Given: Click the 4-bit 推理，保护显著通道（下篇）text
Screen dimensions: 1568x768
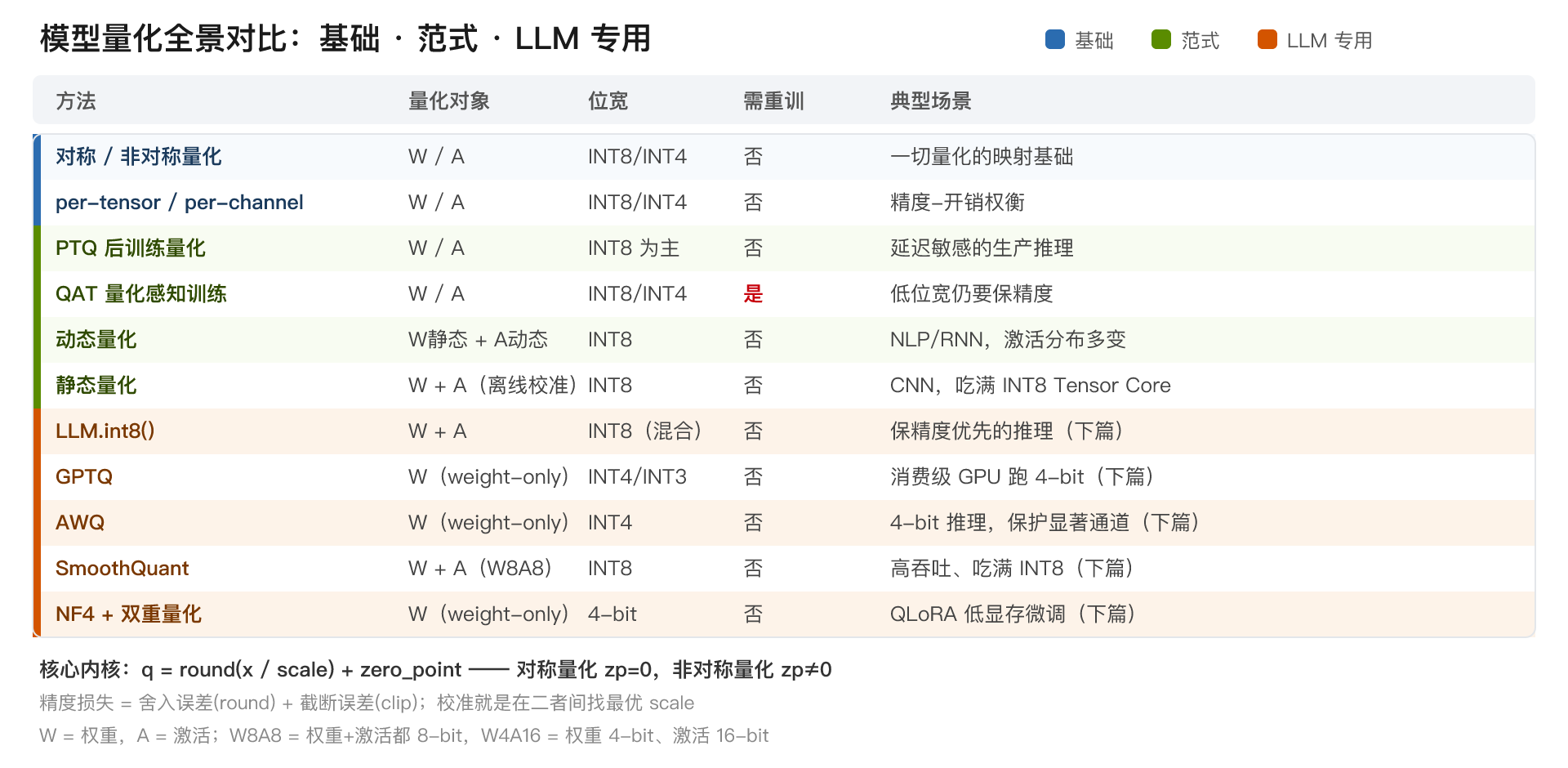Looking at the screenshot, I should pyautogui.click(x=1045, y=522).
